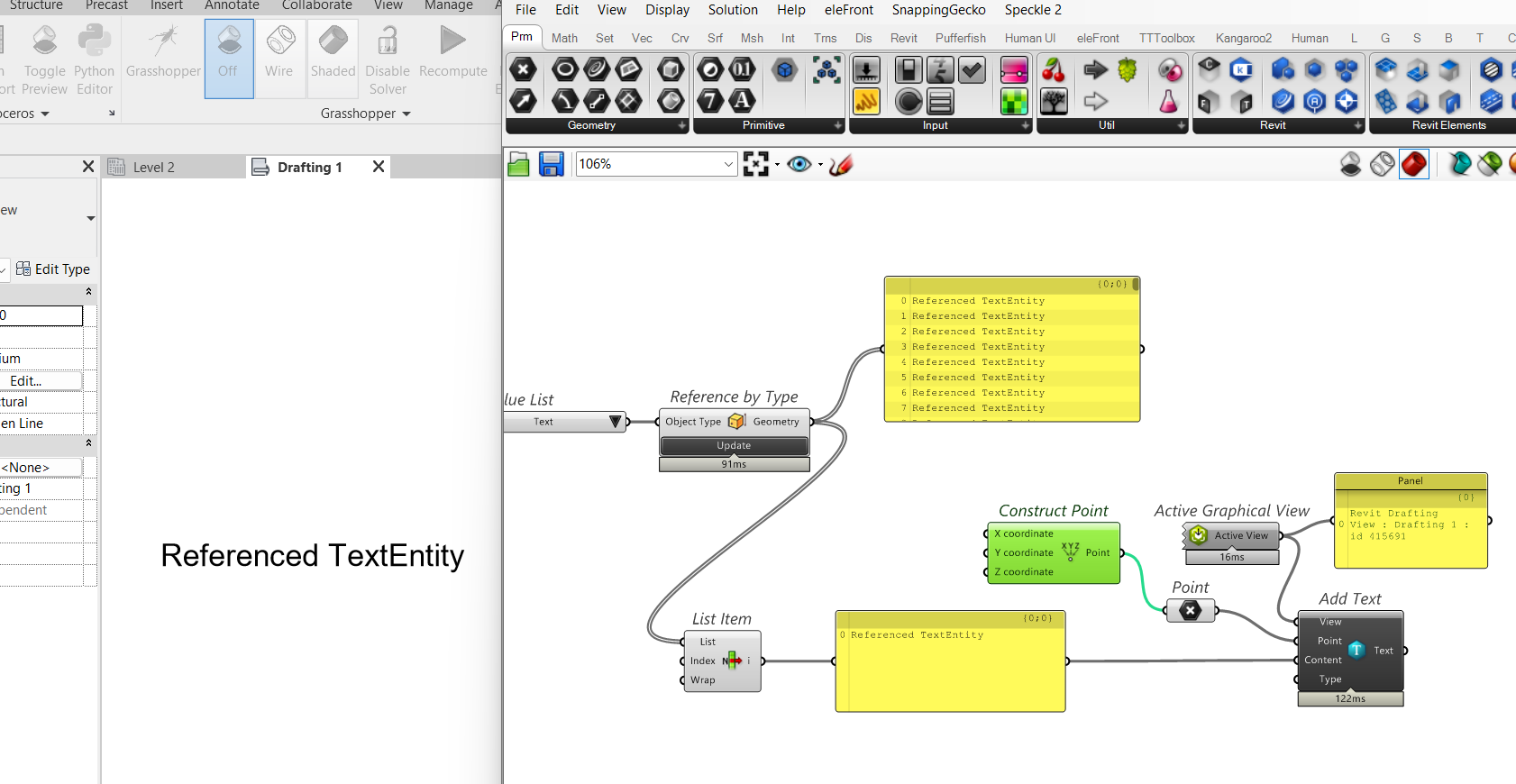Open the Display menu in Grasshopper
Image resolution: width=1516 pixels, height=784 pixels.
click(x=667, y=10)
